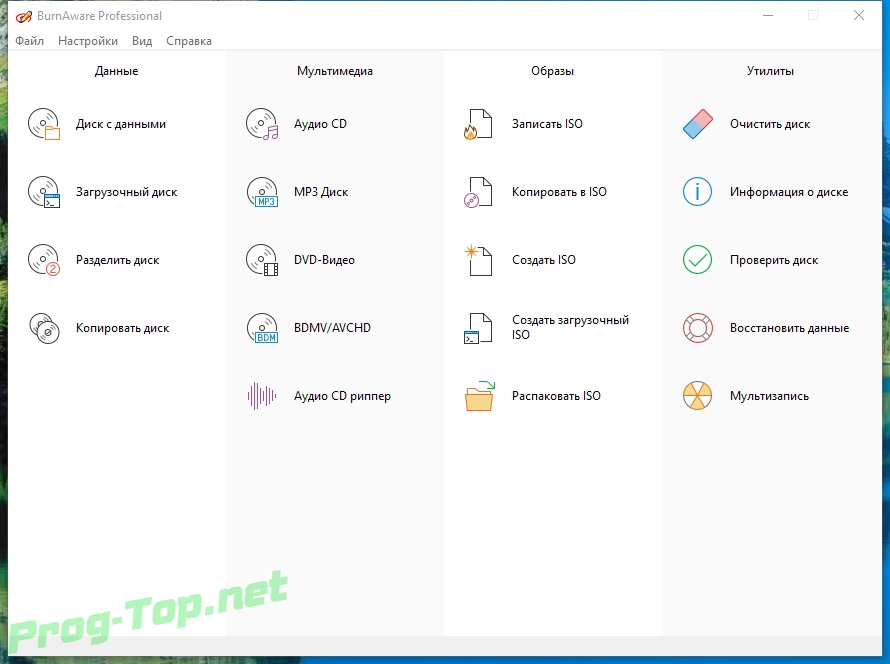Launch the "Аудио CD" label
This screenshot has height=664, width=890.
(320, 124)
